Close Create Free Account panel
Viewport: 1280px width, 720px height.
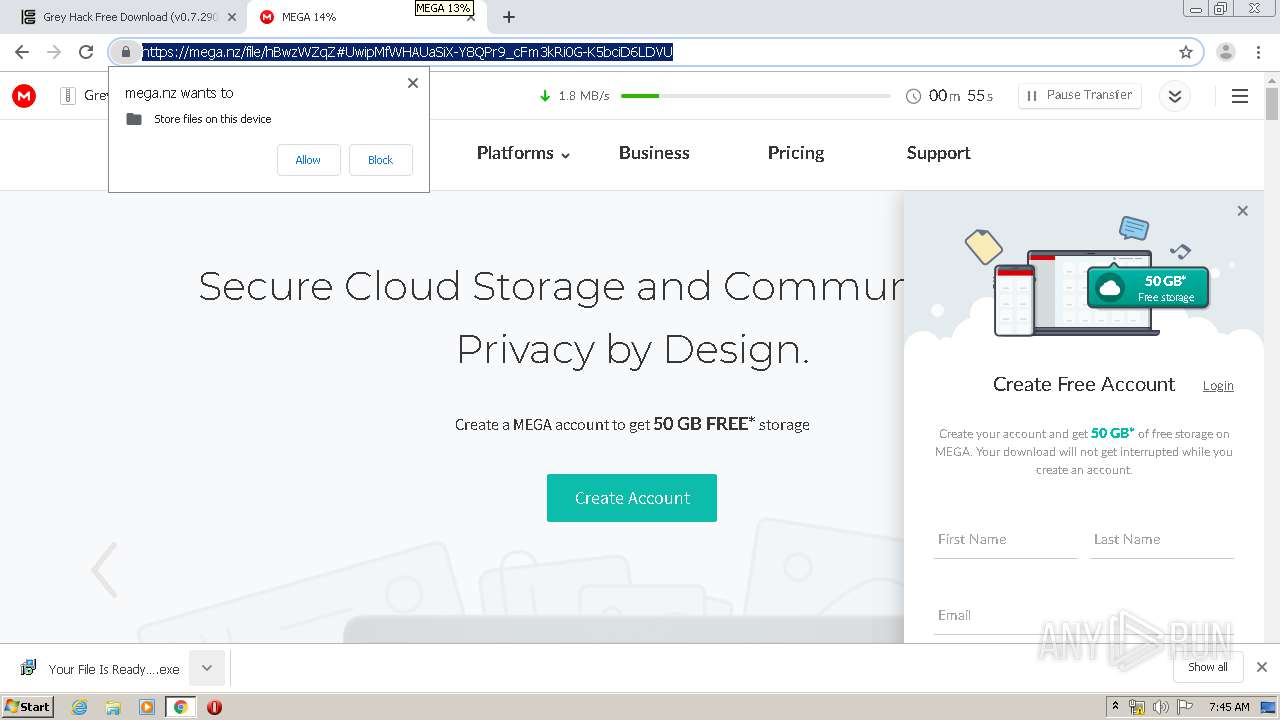1243,211
